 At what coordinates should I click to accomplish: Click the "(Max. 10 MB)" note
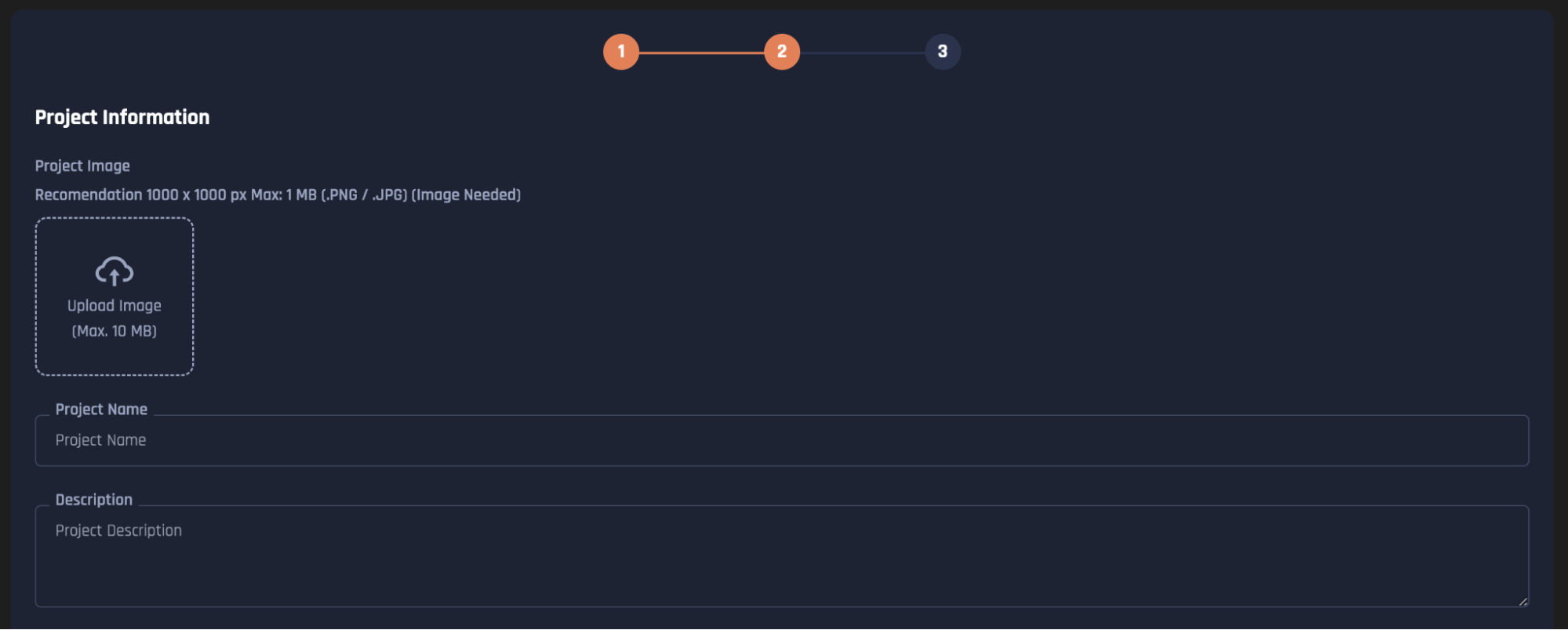click(x=115, y=331)
